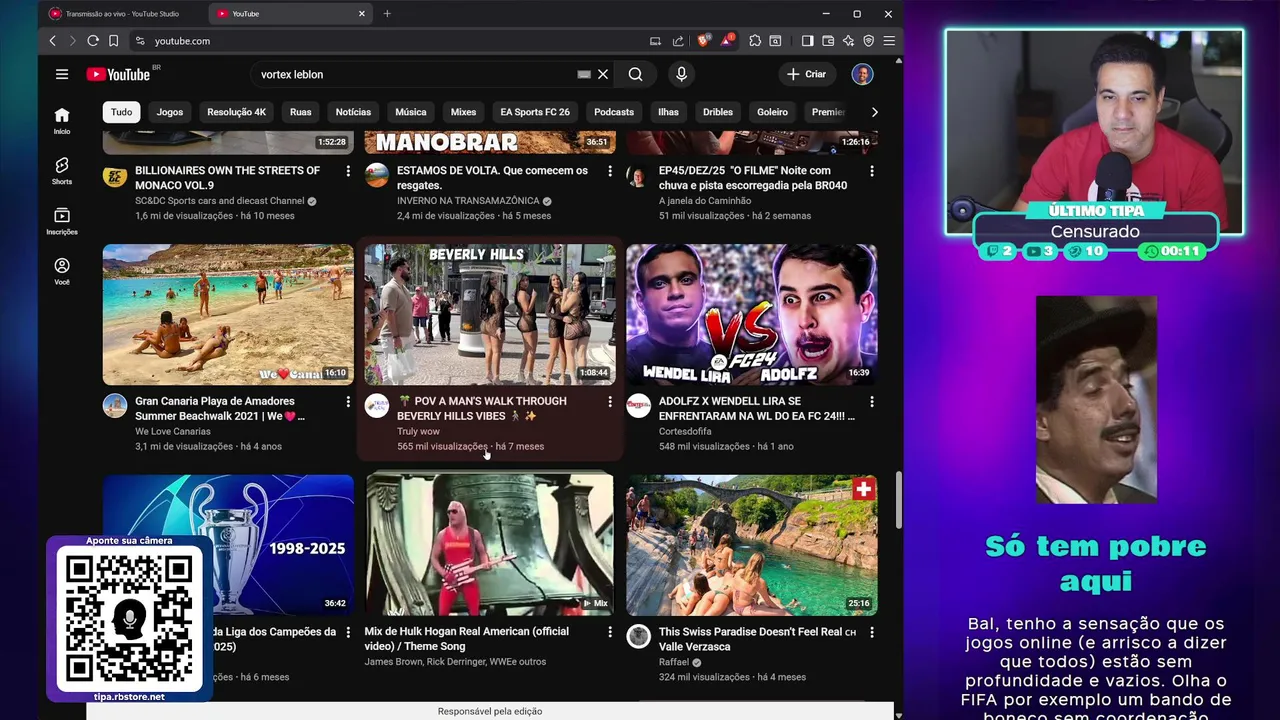
Task: Open options for the Billionaires Monaco video
Action: pos(348,171)
